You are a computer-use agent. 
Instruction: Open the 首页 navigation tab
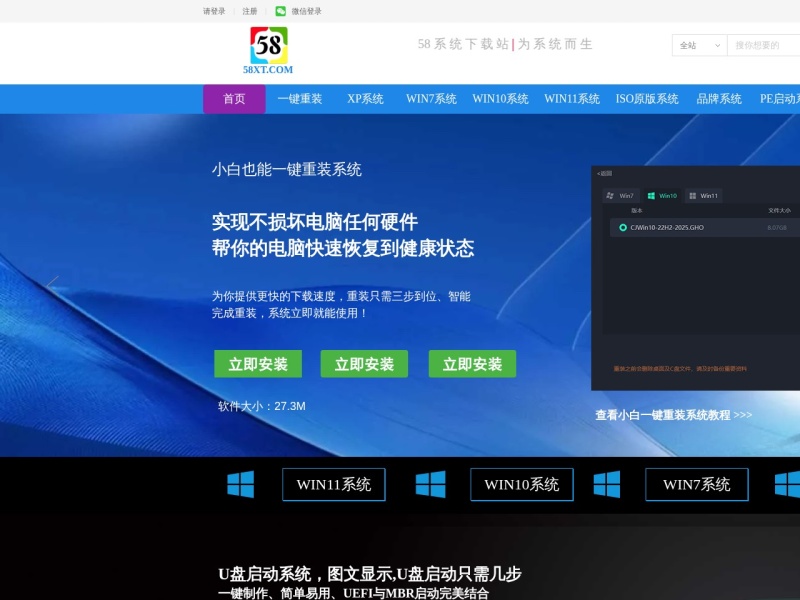(234, 99)
